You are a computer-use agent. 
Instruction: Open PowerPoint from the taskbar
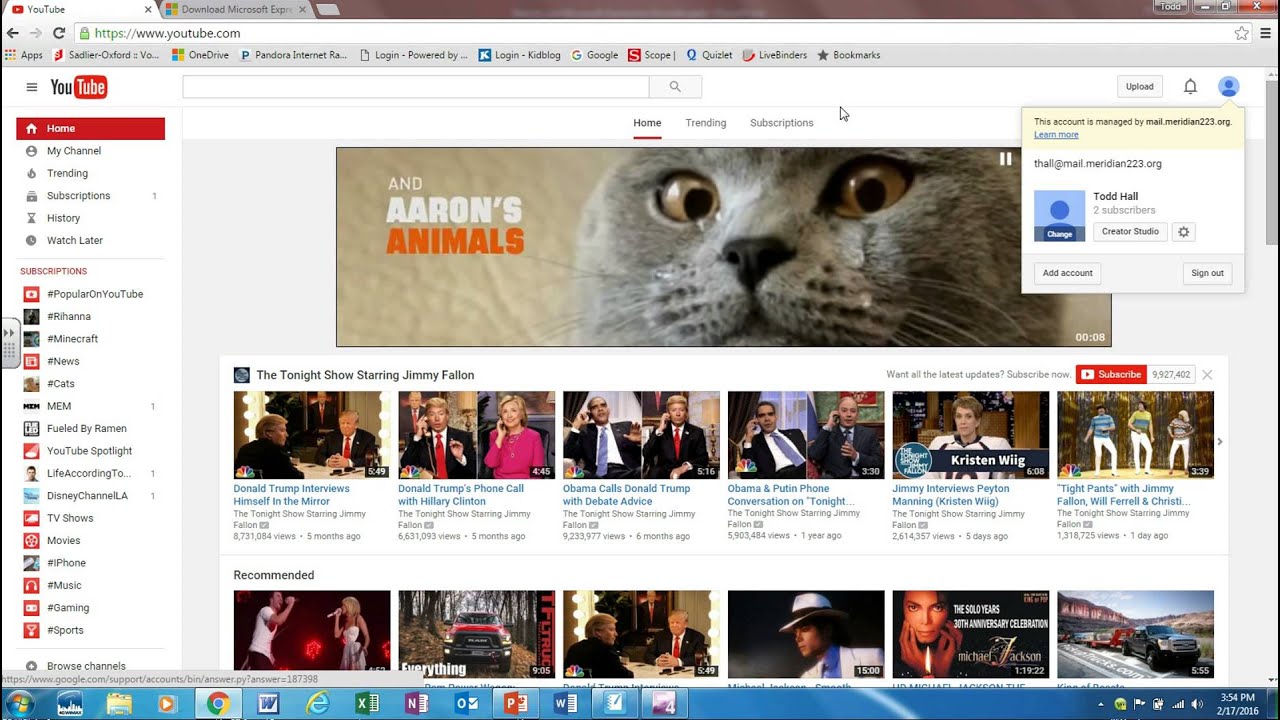(516, 704)
